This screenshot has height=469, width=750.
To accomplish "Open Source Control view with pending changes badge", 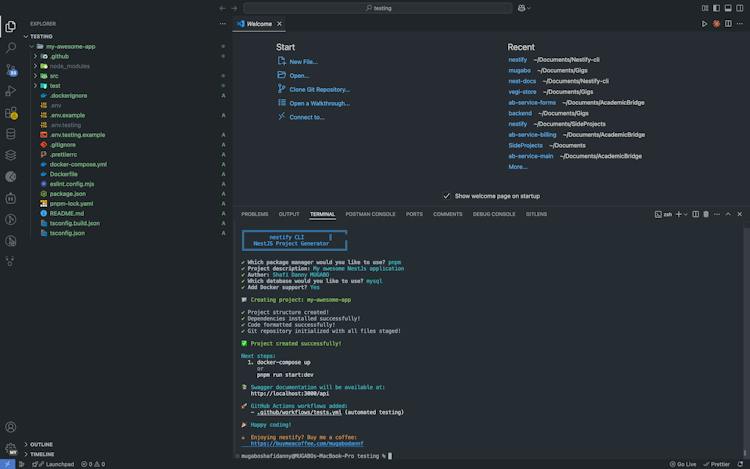I will click(x=11, y=70).
